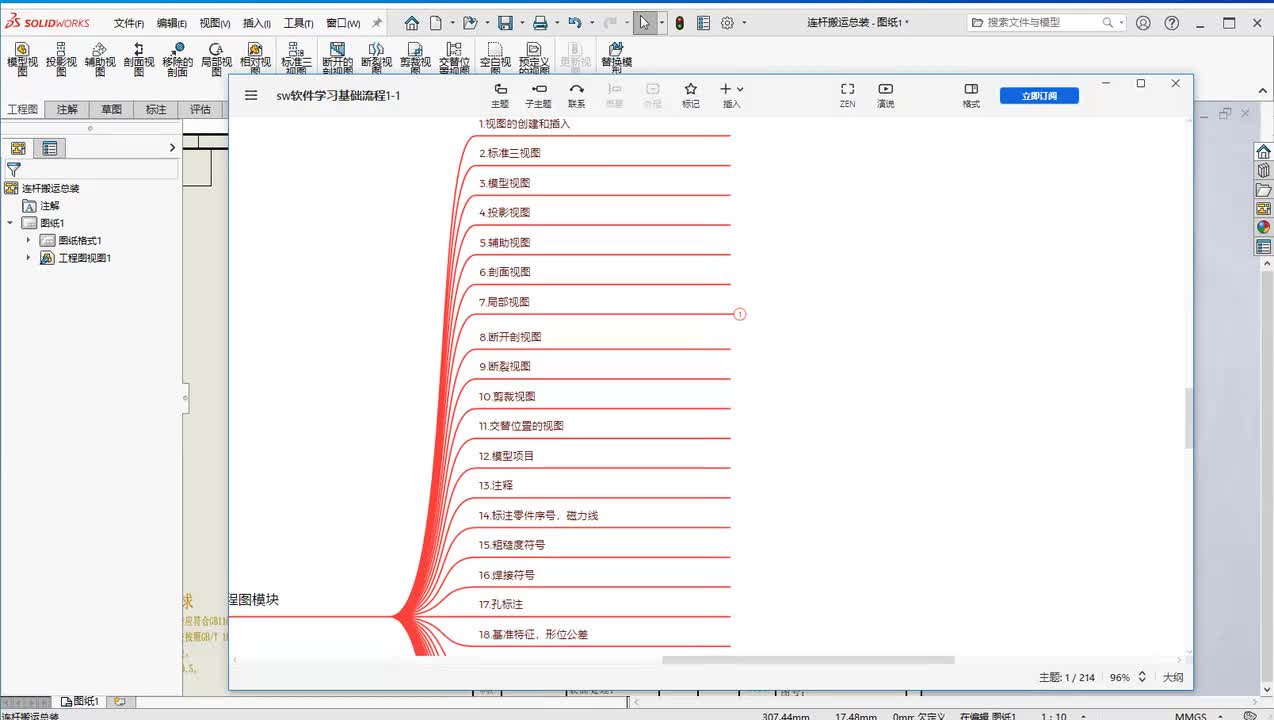Select the 注解 item in feature tree

click(x=41, y=206)
